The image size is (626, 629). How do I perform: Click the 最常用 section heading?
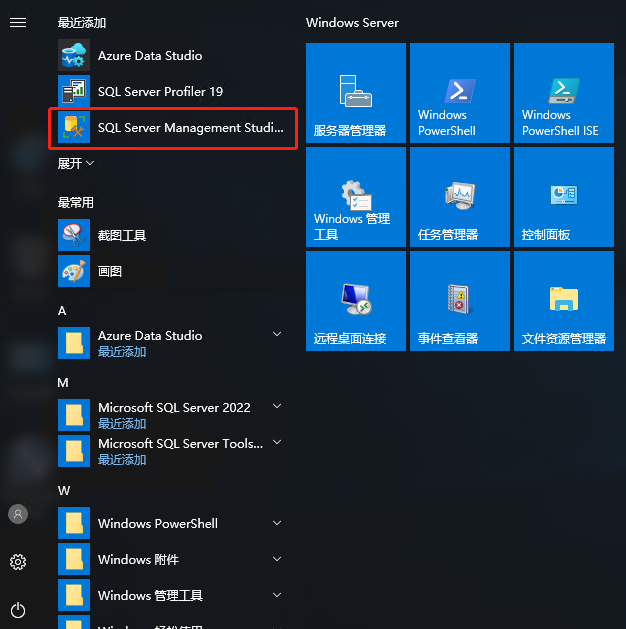pos(76,203)
